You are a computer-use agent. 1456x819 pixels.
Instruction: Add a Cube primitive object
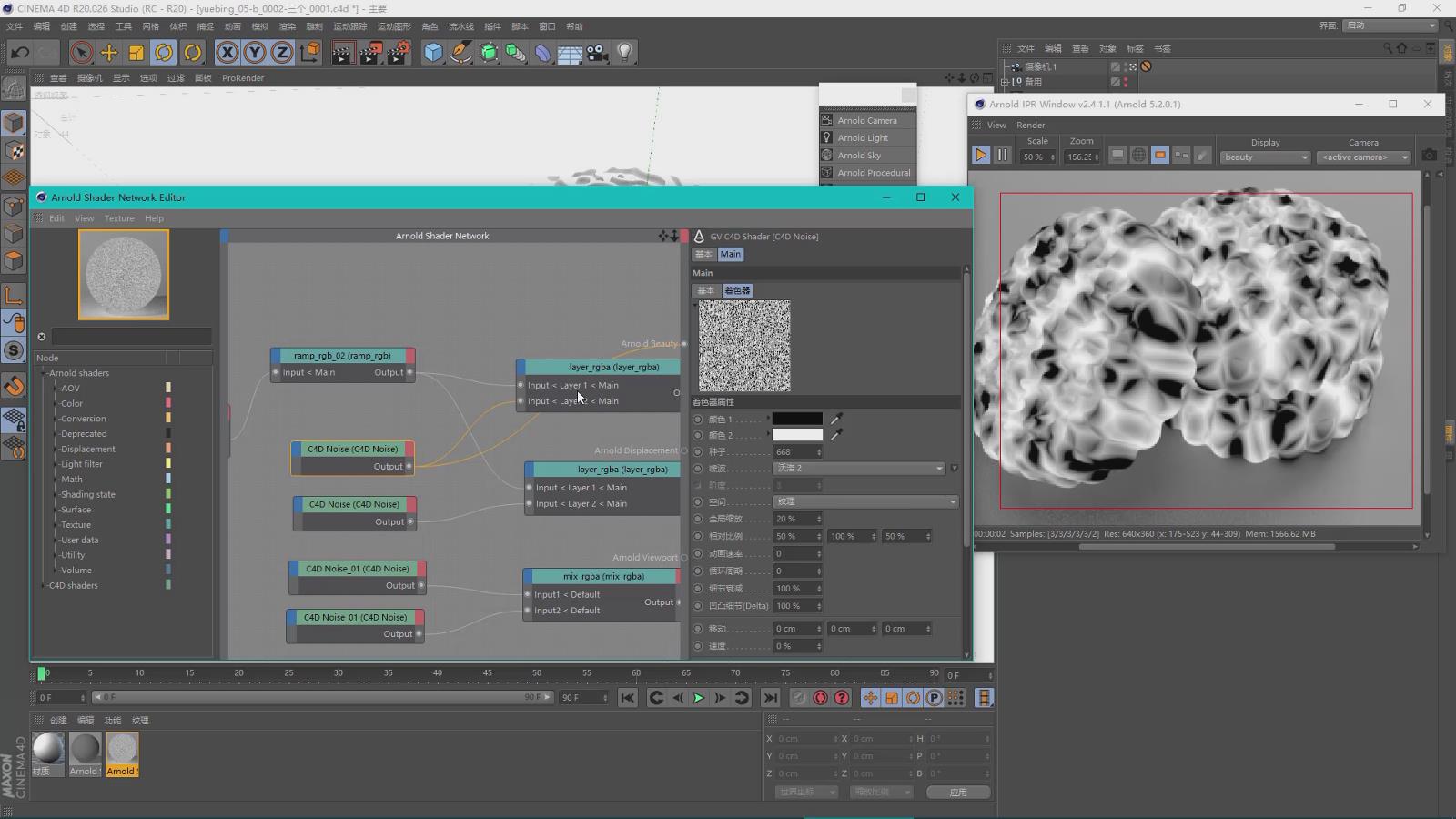coord(433,53)
